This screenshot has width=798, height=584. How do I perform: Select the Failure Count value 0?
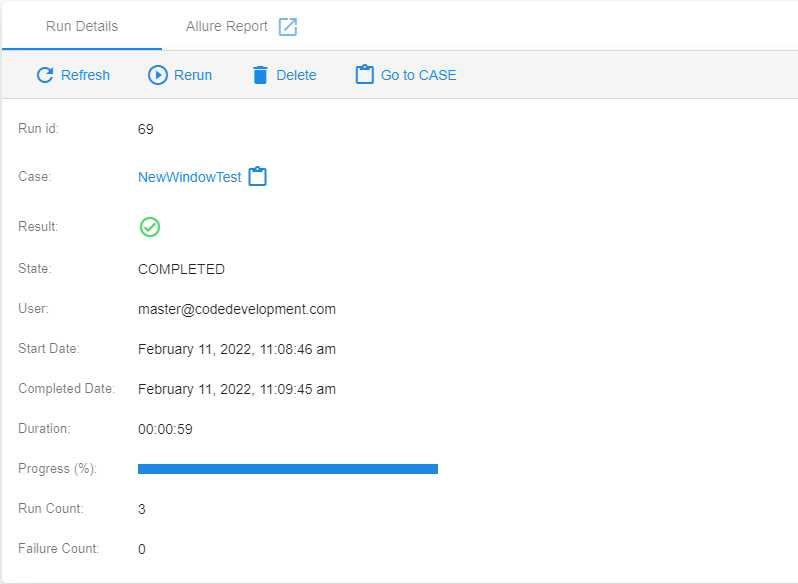(142, 549)
